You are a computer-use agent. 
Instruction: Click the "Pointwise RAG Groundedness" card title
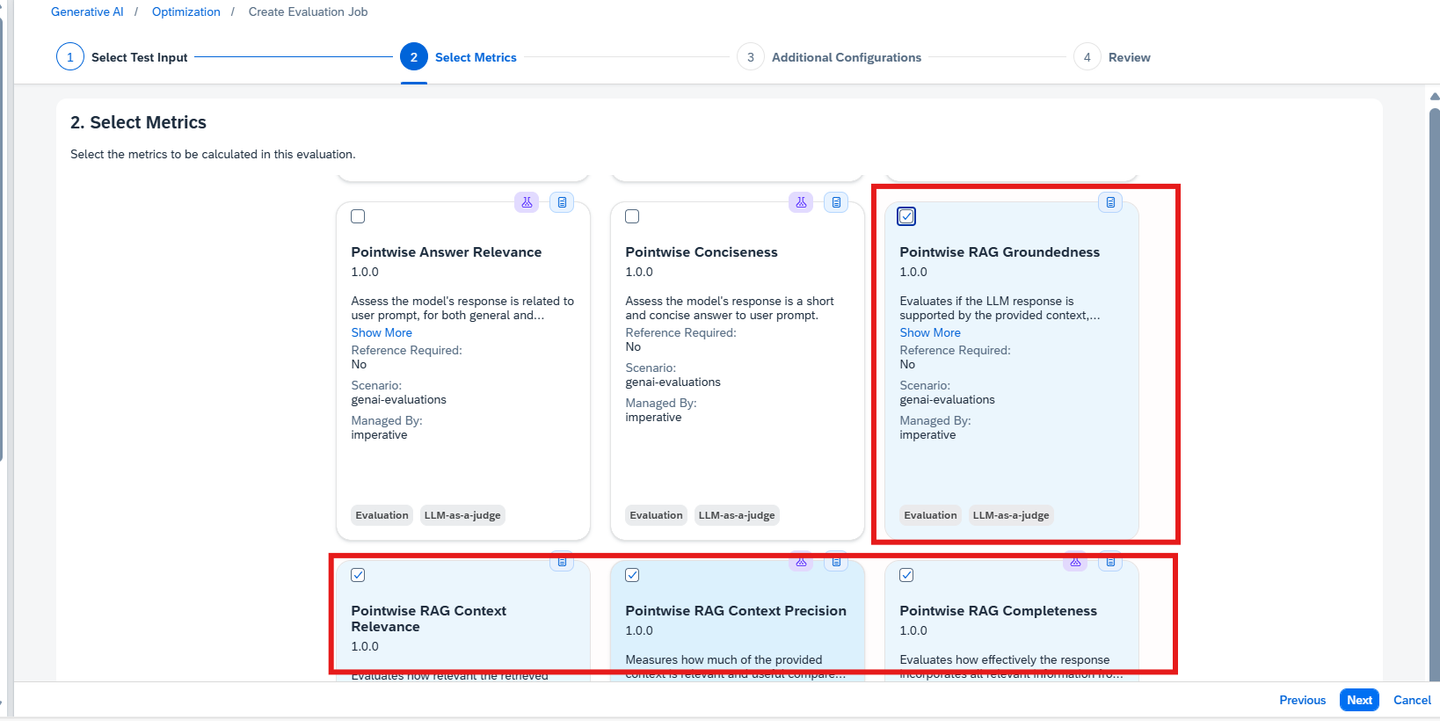(999, 252)
